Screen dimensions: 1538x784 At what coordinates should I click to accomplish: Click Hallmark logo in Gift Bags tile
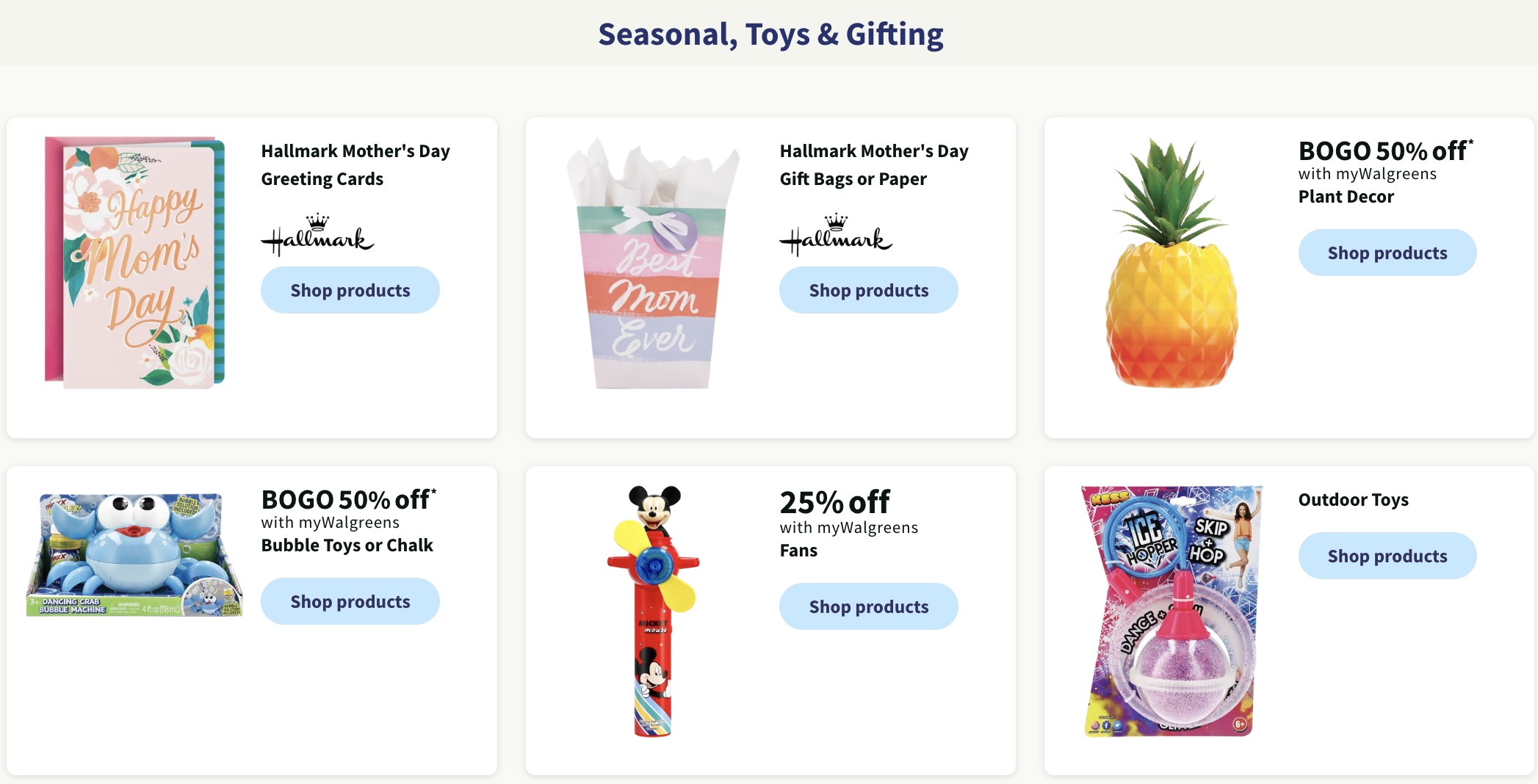point(836,235)
